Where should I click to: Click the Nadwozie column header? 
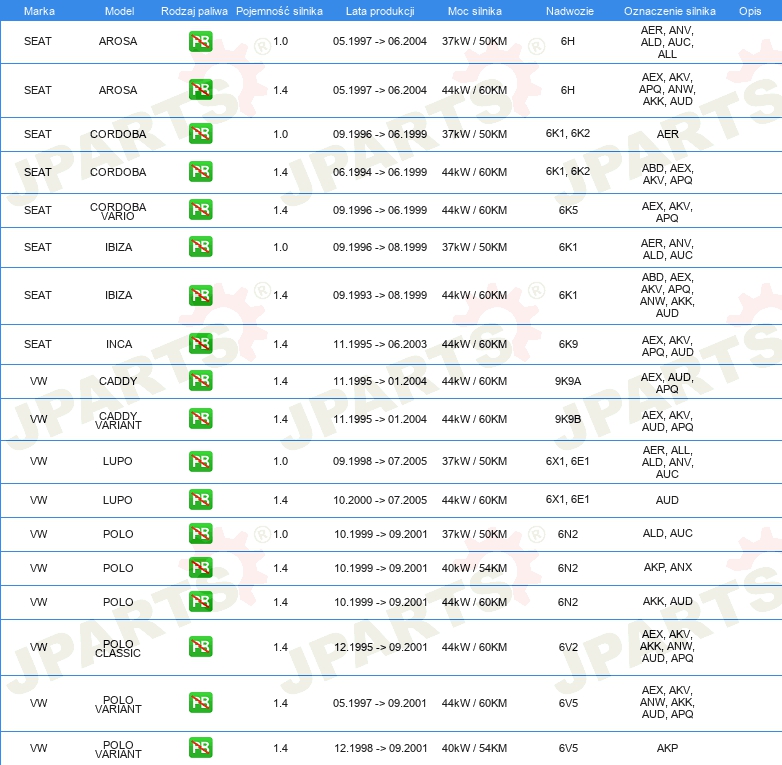(x=570, y=11)
